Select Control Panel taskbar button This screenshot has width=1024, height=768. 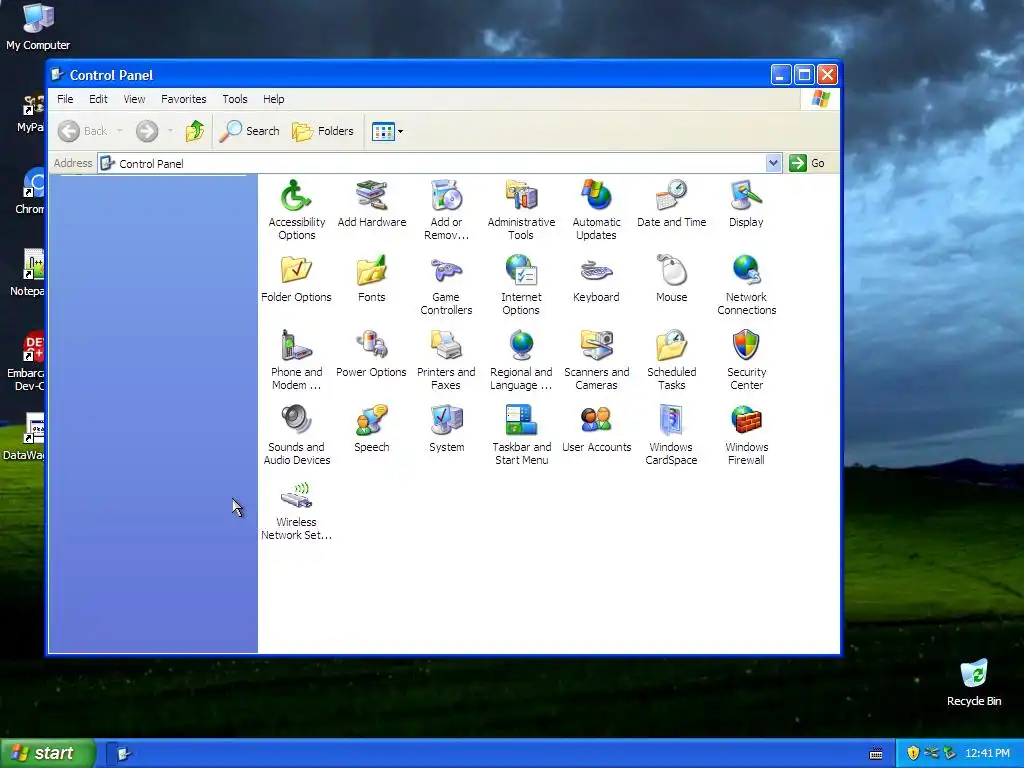coord(123,754)
